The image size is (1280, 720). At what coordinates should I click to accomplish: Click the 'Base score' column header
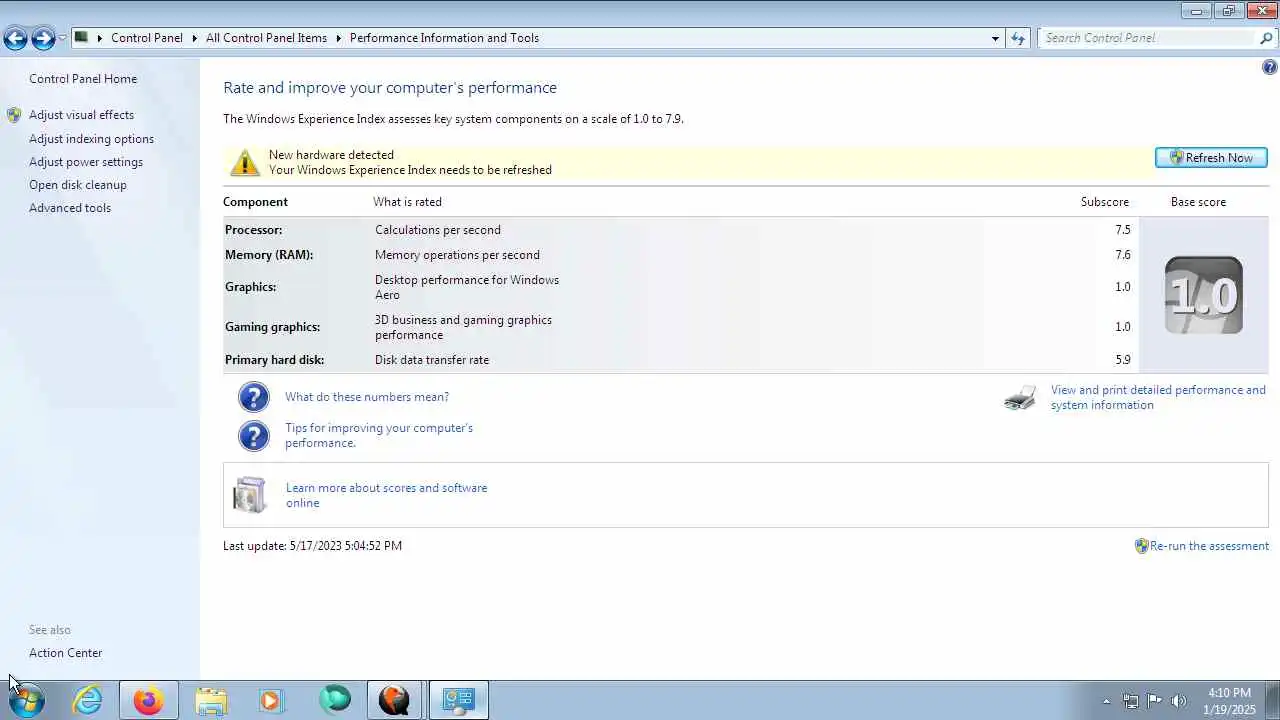(x=1198, y=202)
